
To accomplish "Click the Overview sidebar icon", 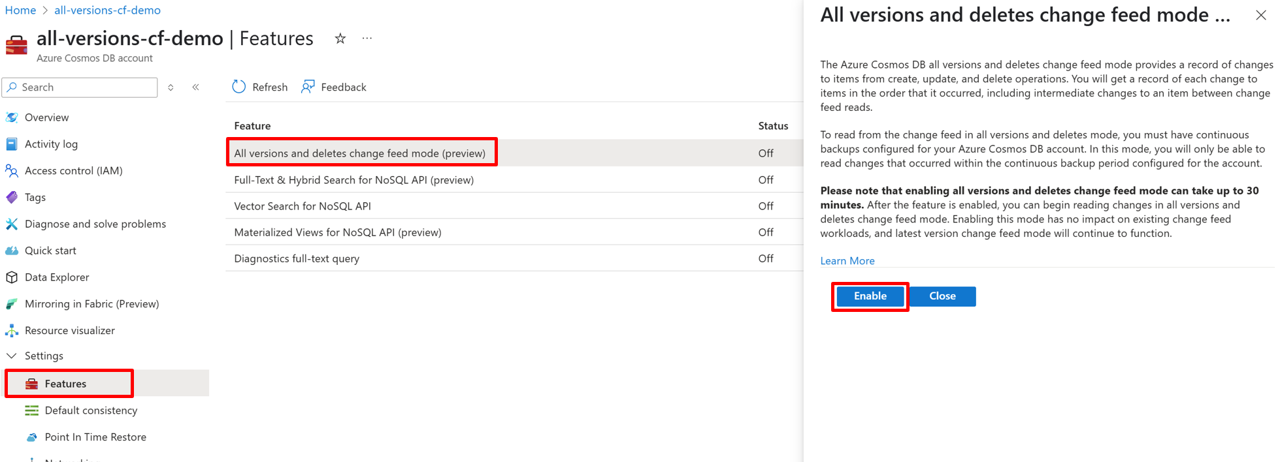I will (x=12, y=117).
